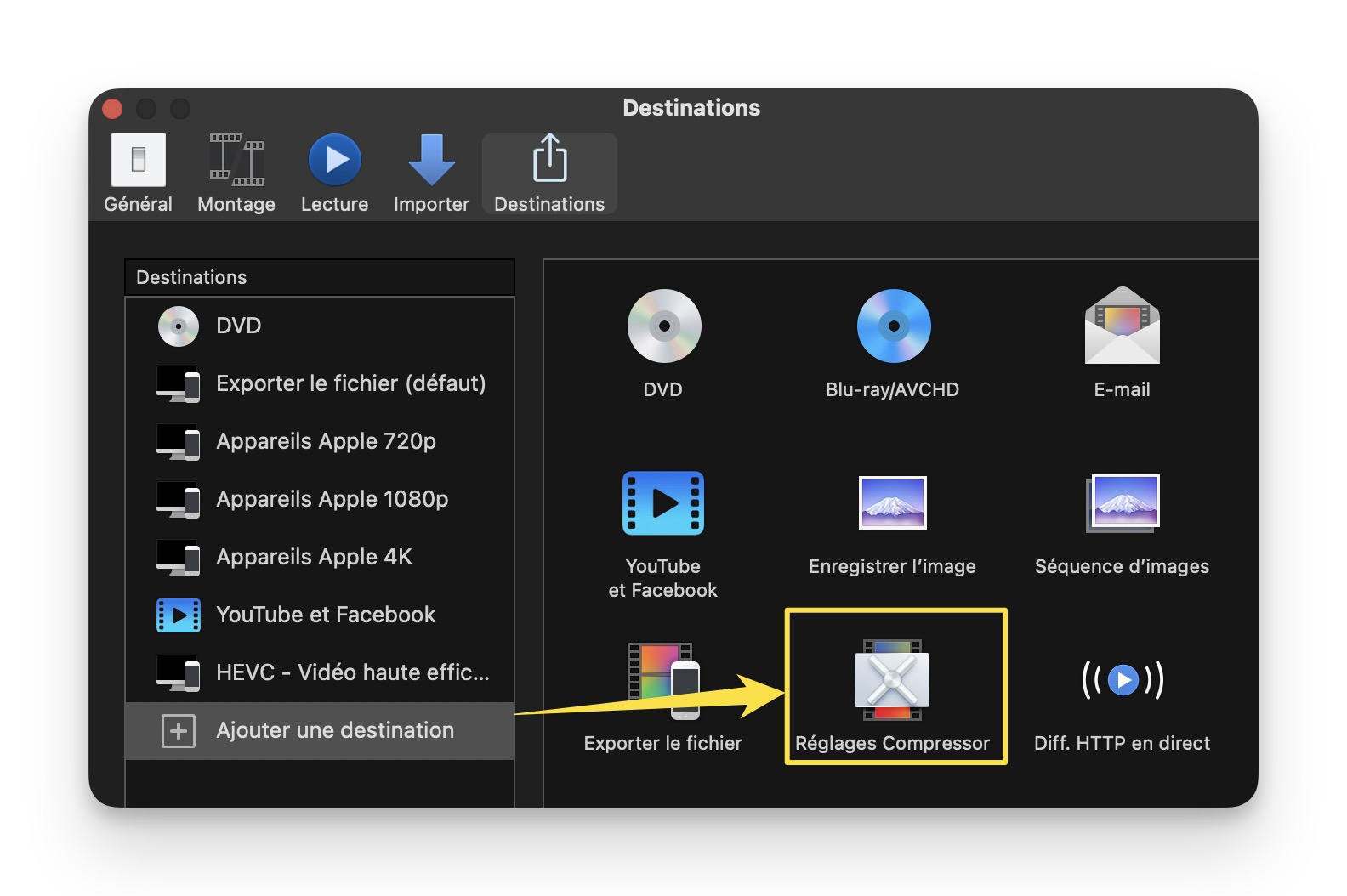The image size is (1347, 896).
Task: Click the Réglages Compressor label text
Action: 892,744
